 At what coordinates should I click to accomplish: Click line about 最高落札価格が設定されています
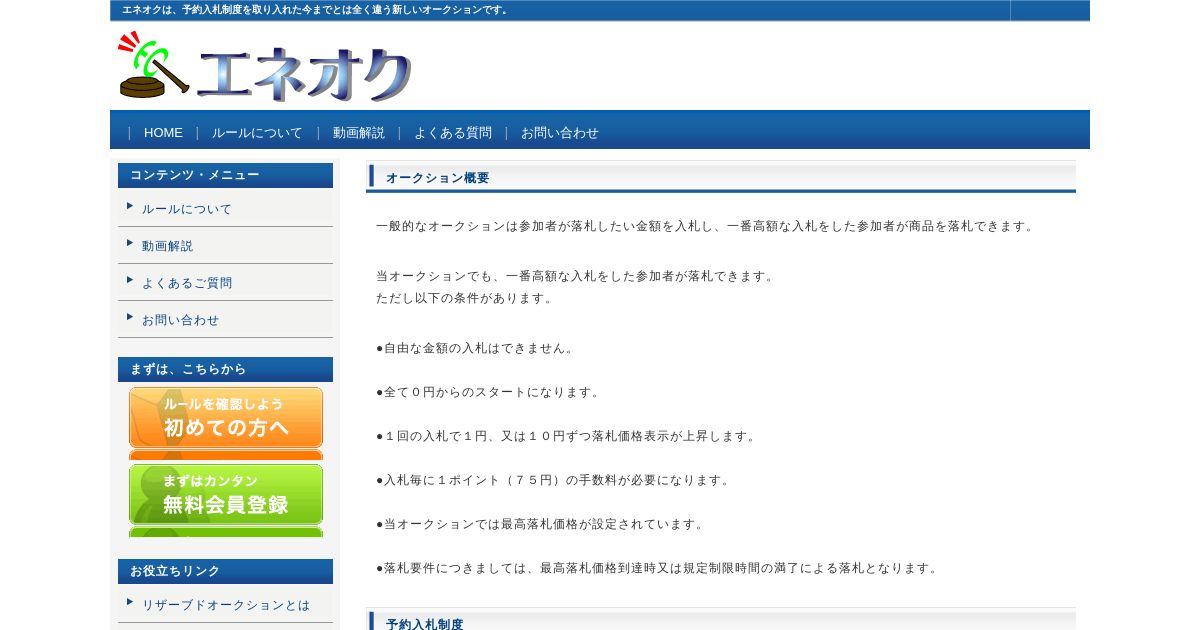point(542,524)
